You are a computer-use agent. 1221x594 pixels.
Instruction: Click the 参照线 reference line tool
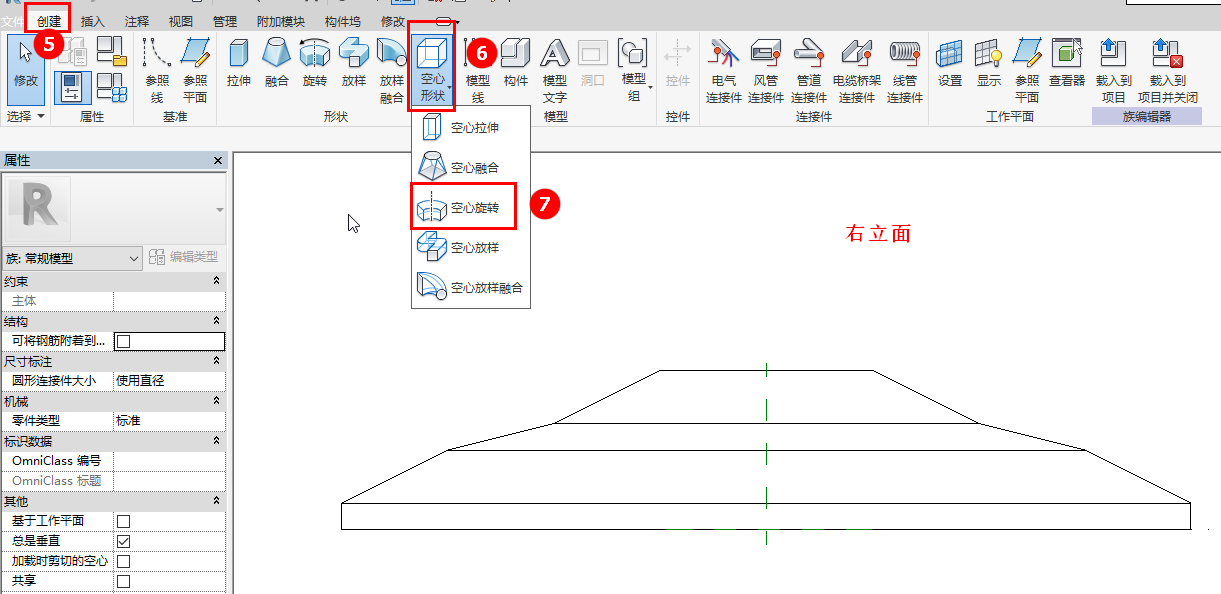(x=157, y=70)
